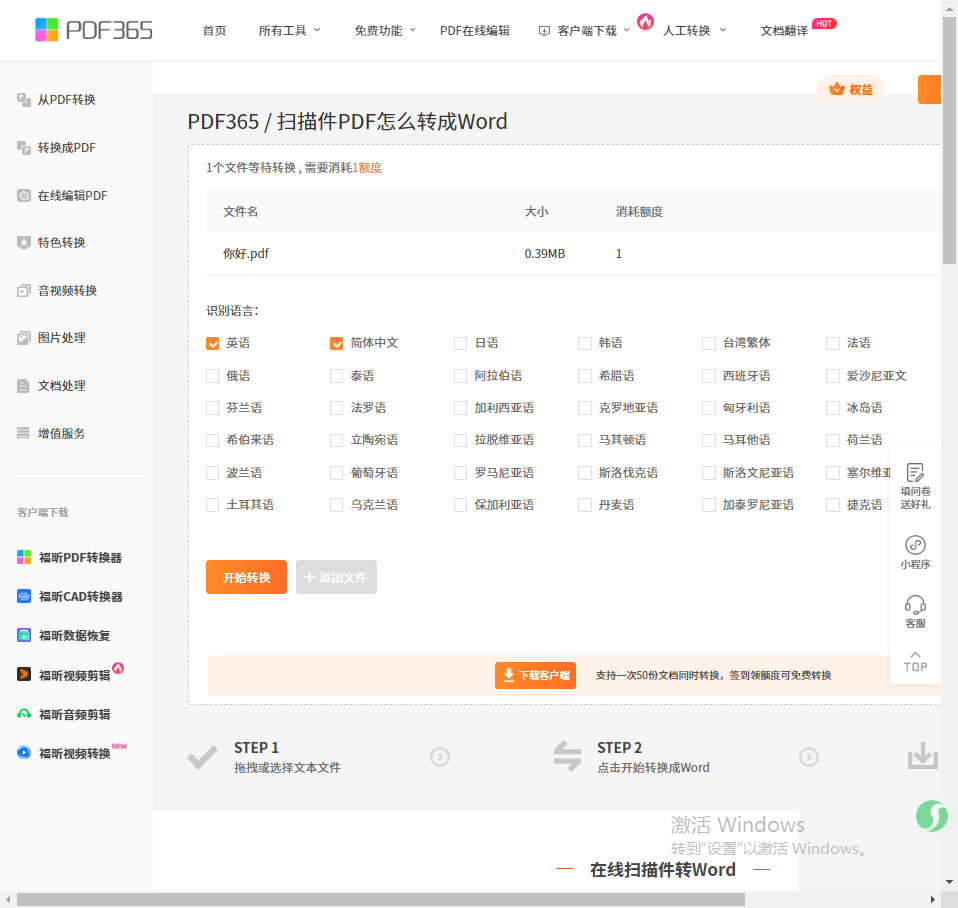
Task: Click the 权益 button
Action: 850,89
